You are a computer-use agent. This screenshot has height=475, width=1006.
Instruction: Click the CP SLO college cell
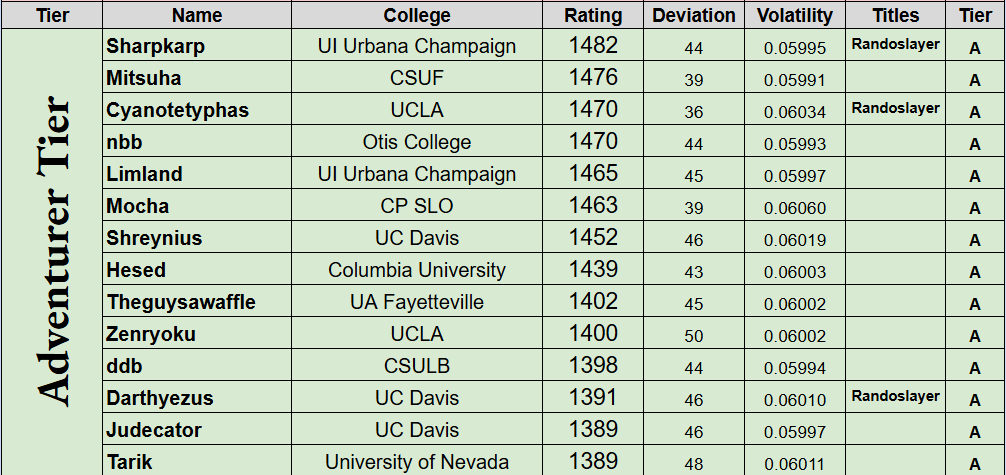(417, 206)
